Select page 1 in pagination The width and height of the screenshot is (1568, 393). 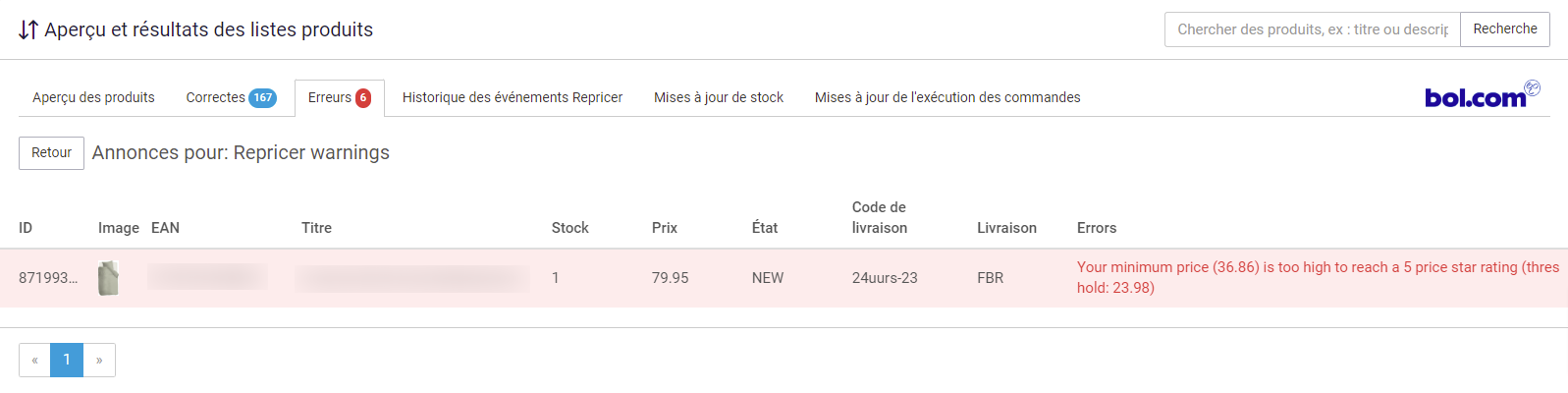(x=67, y=361)
